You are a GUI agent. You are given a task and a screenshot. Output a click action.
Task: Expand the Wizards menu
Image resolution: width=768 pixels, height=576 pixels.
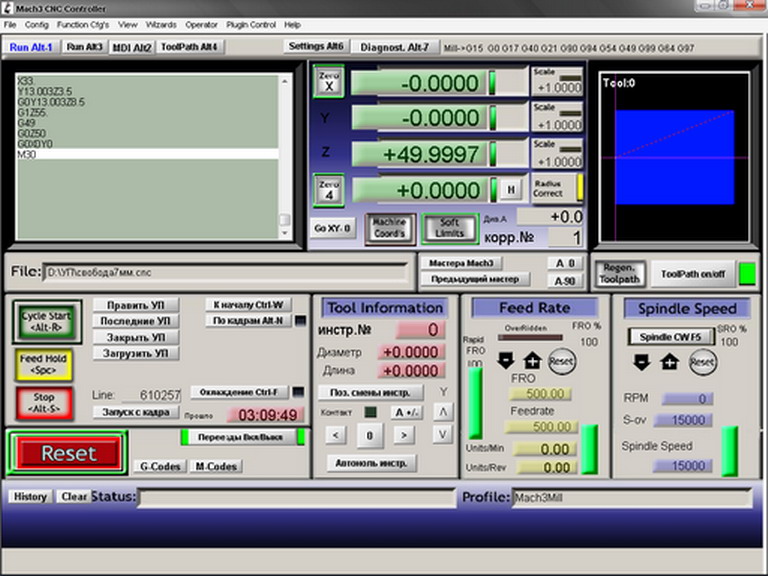160,23
